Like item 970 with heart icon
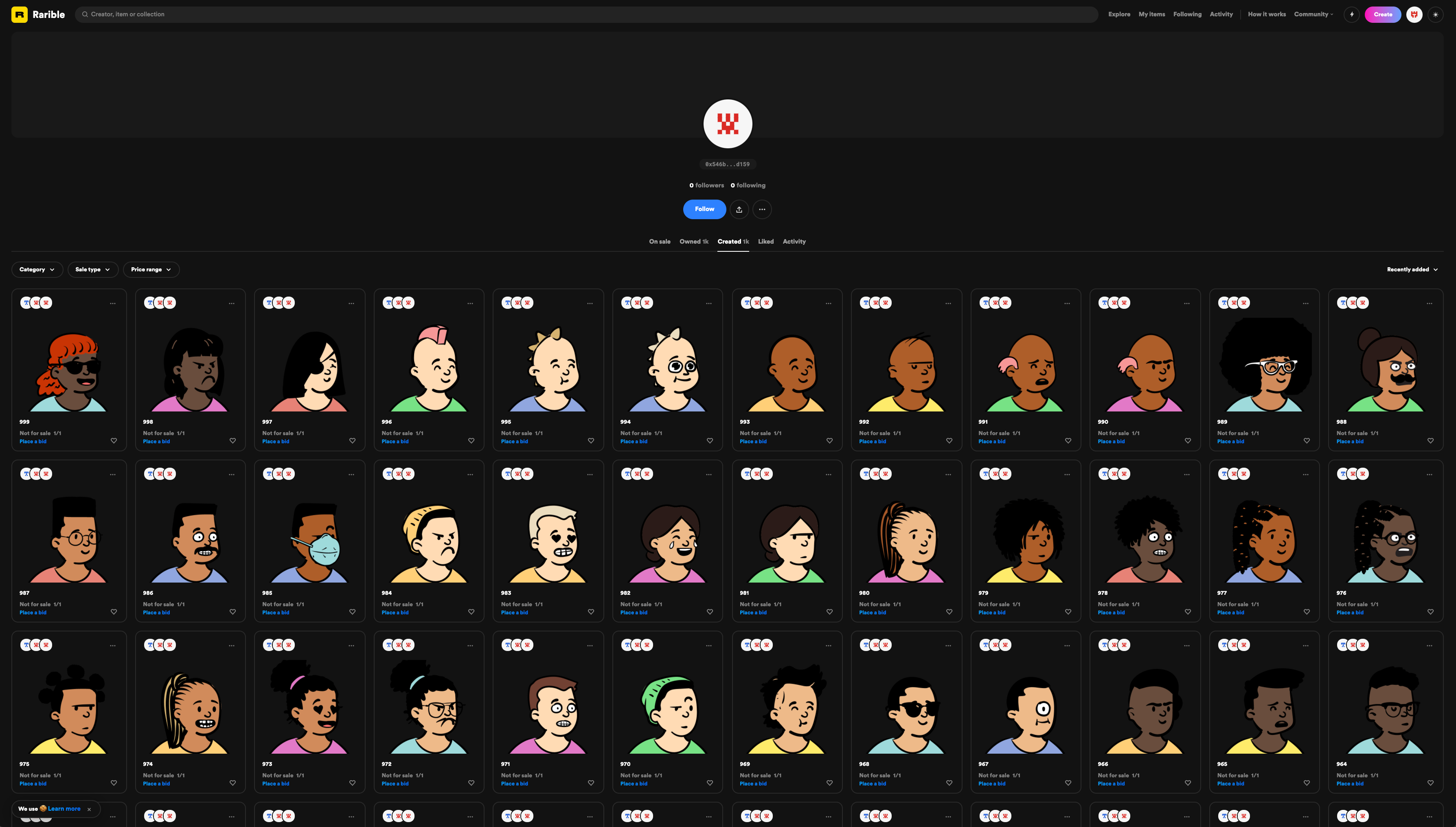Image resolution: width=1456 pixels, height=827 pixels. point(710,783)
